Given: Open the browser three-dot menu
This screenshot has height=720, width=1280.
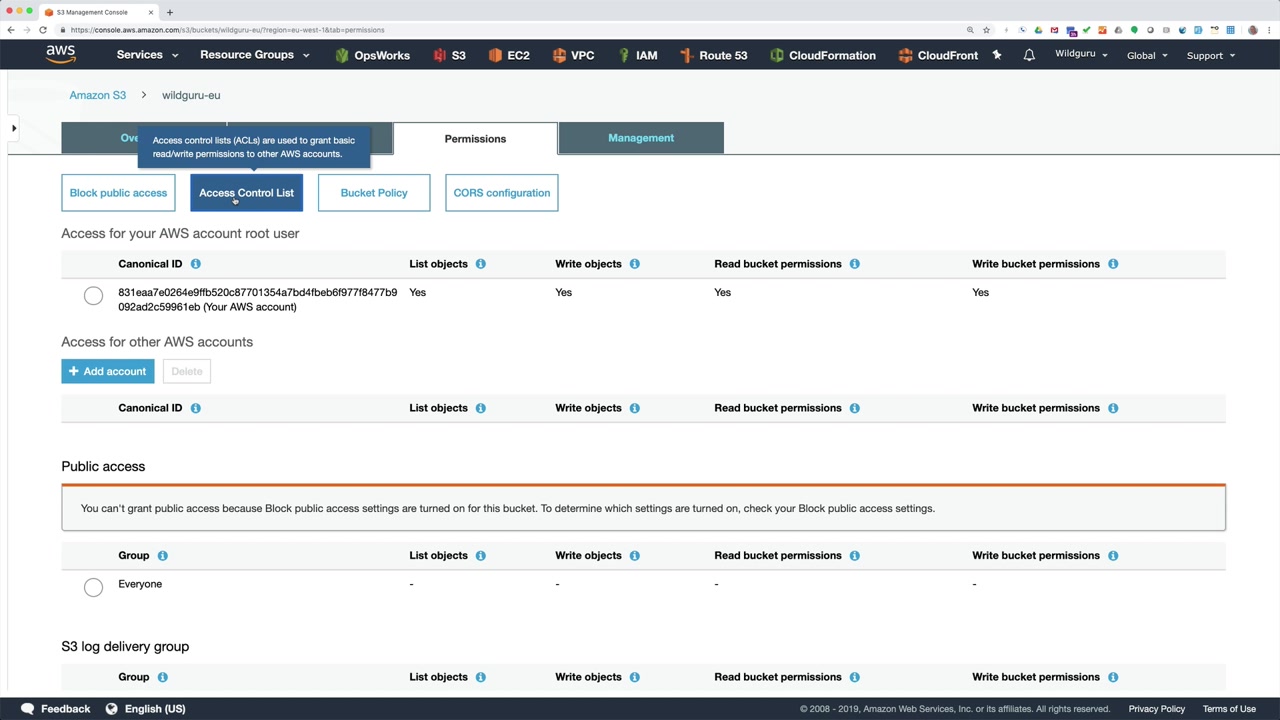Looking at the screenshot, I should (x=1270, y=30).
